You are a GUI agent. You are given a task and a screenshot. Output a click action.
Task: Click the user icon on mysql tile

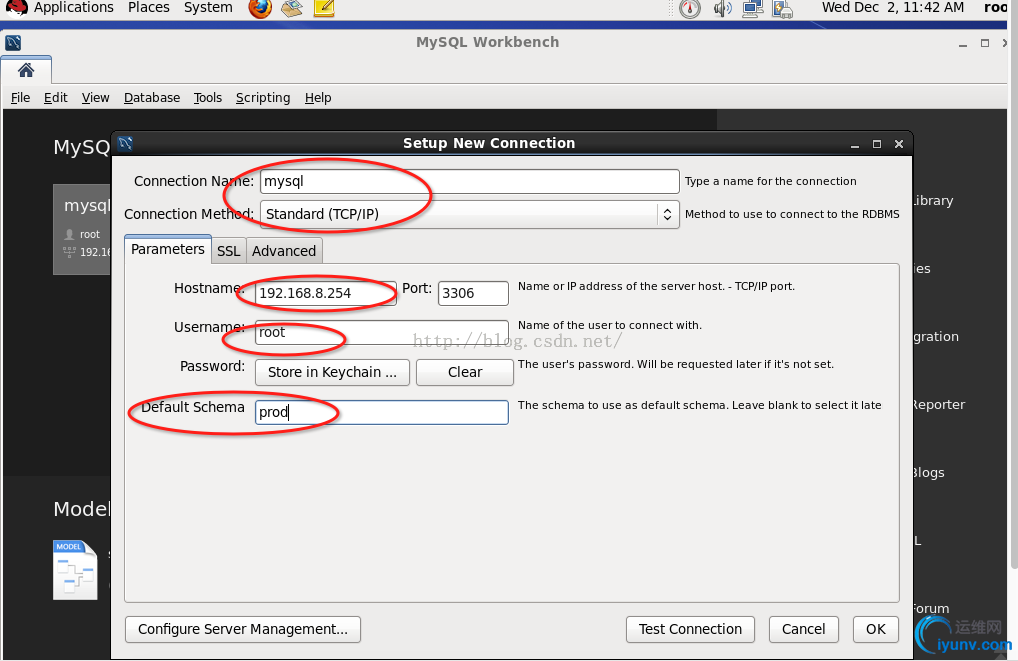pyautogui.click(x=69, y=234)
